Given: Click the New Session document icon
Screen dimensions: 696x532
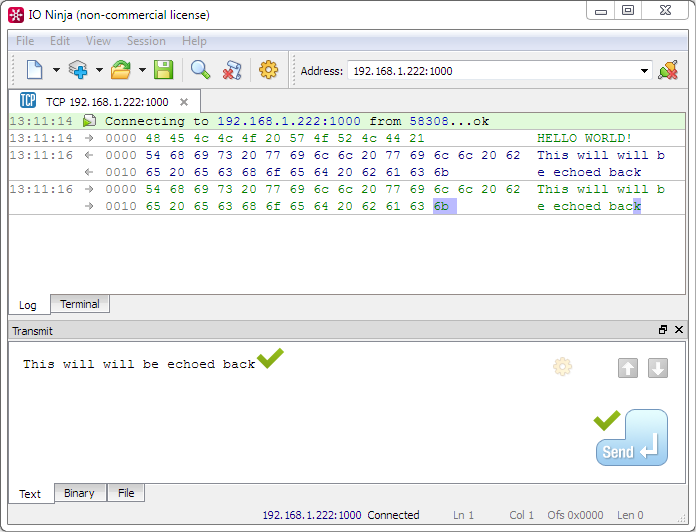Looking at the screenshot, I should 34,70.
